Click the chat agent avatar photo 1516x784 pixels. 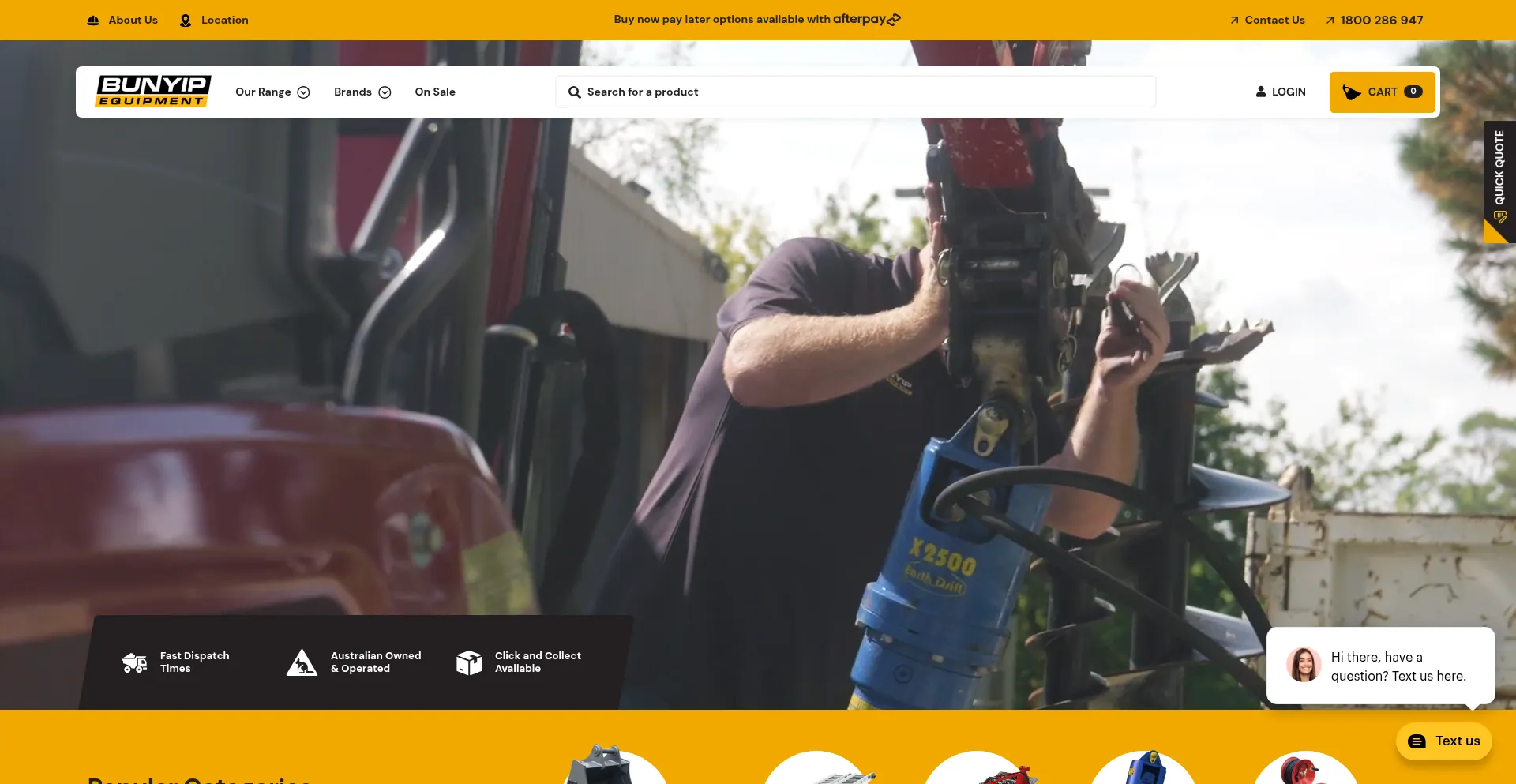[1304, 665]
